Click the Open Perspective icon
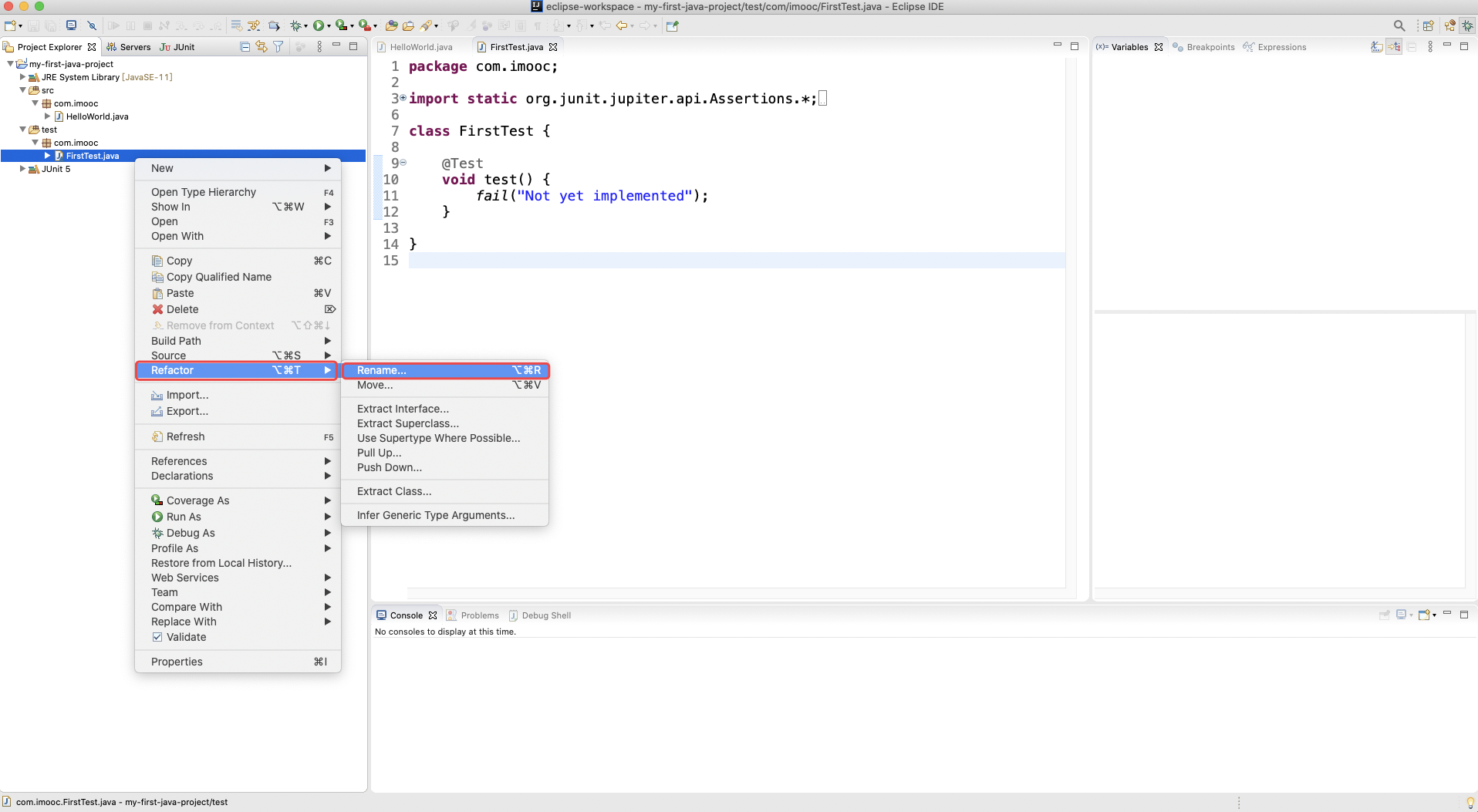This screenshot has width=1478, height=812. pos(1428,25)
